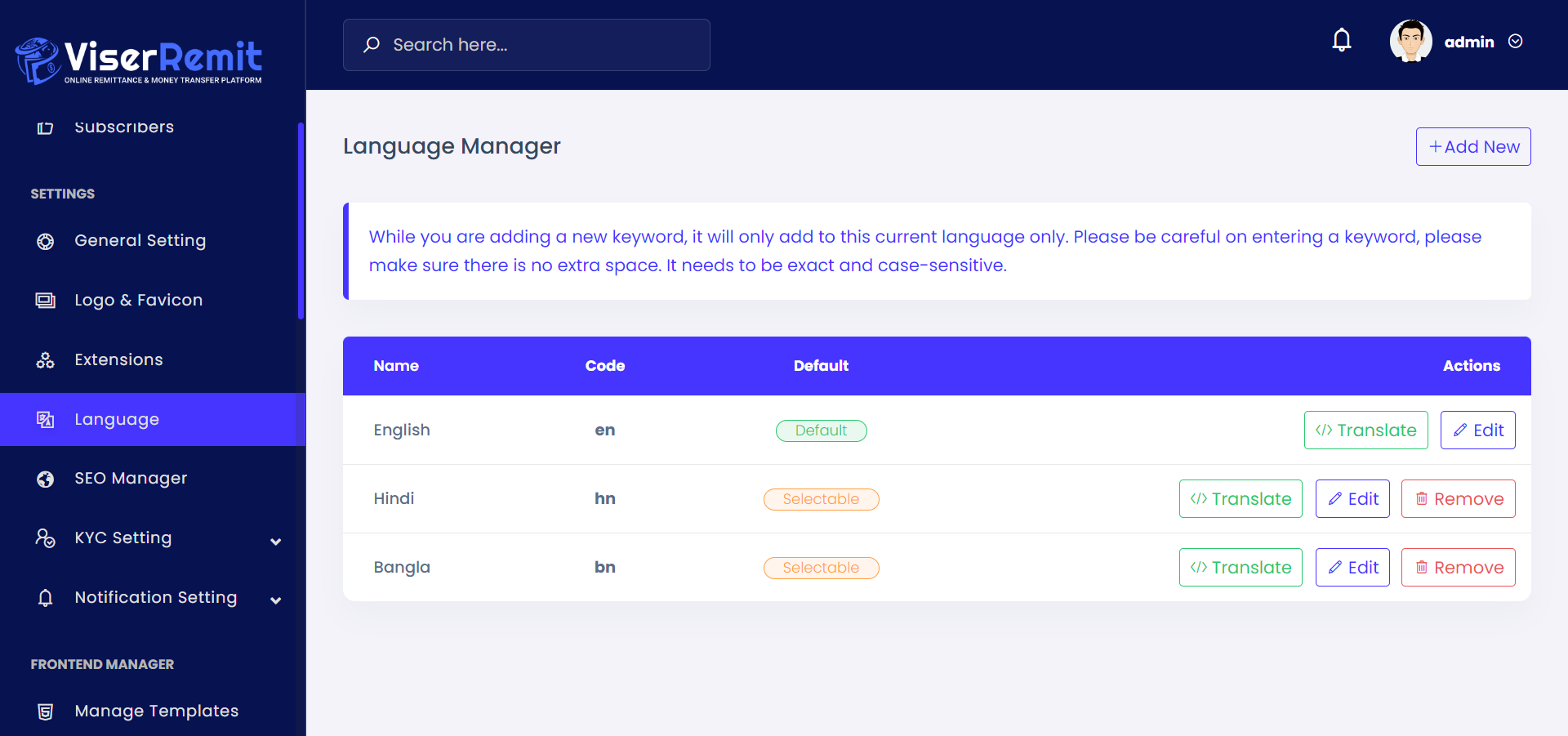Remove the Hindi language
1568x736 pixels.
click(1458, 499)
